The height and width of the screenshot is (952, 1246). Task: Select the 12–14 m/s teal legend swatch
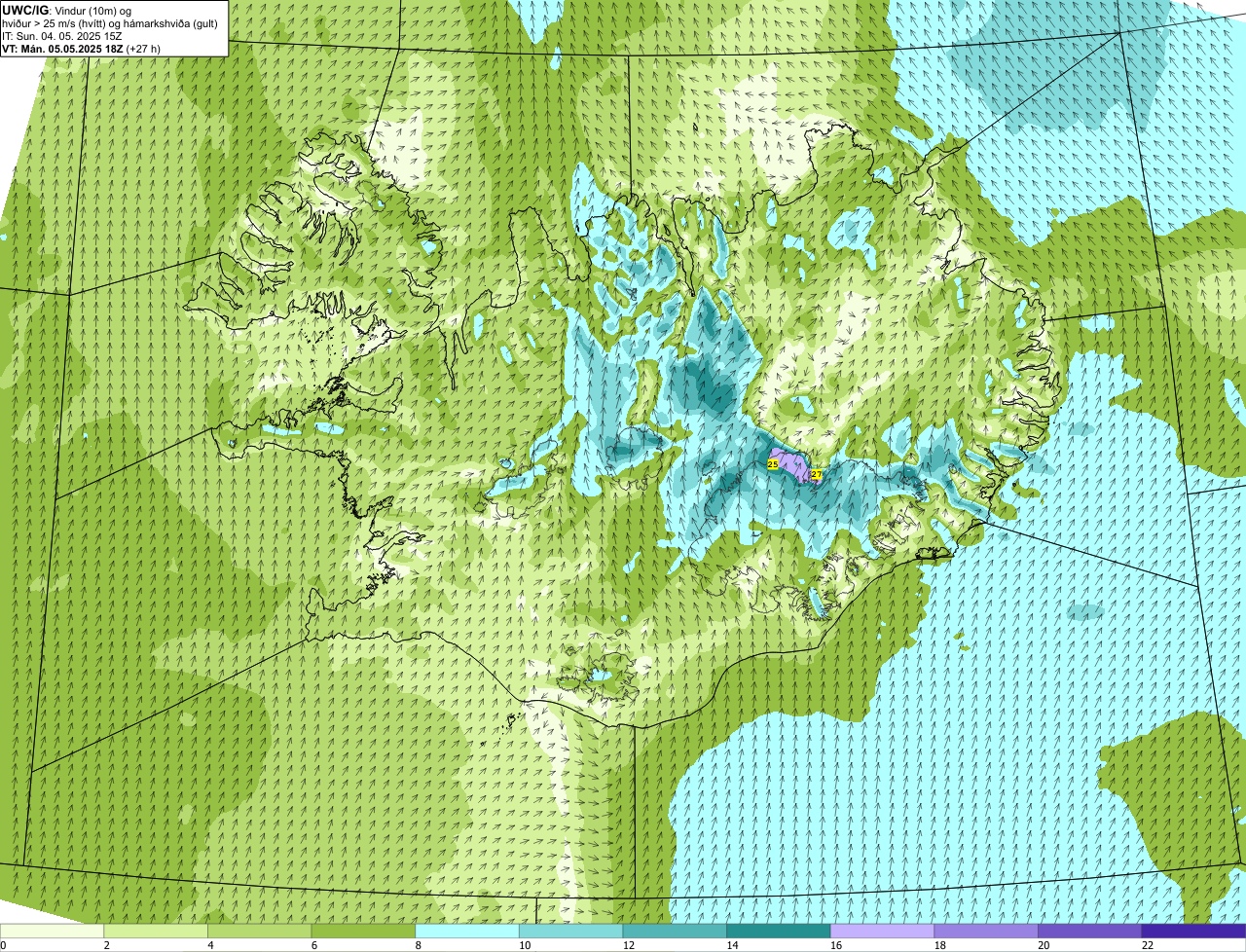[x=675, y=931]
